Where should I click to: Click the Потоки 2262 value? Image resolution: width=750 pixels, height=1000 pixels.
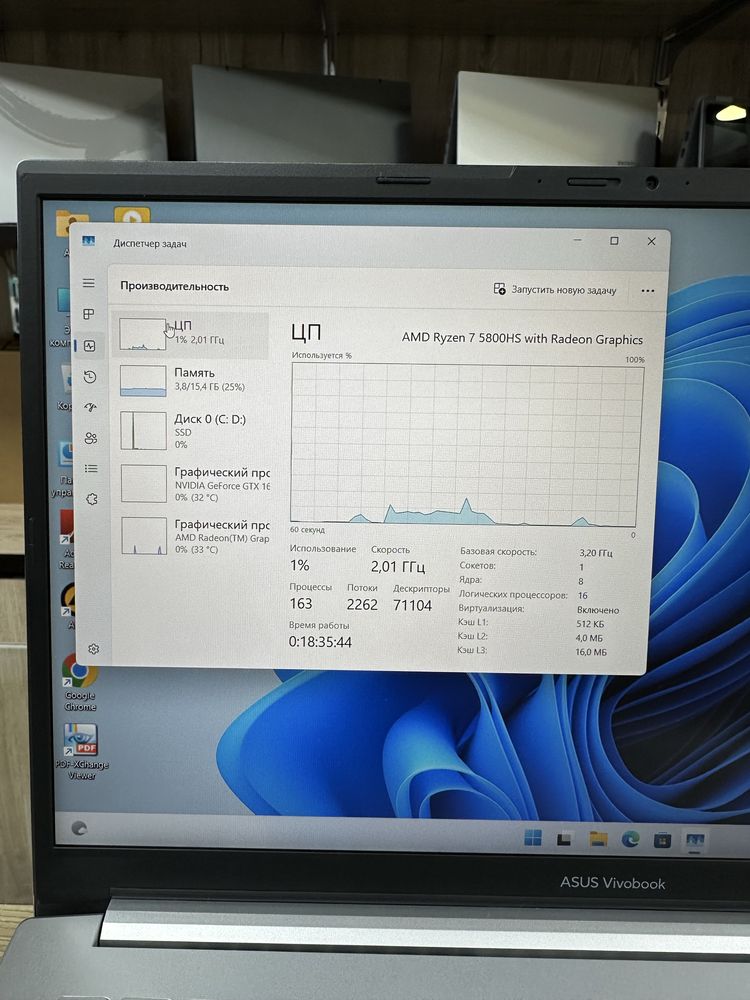(362, 605)
